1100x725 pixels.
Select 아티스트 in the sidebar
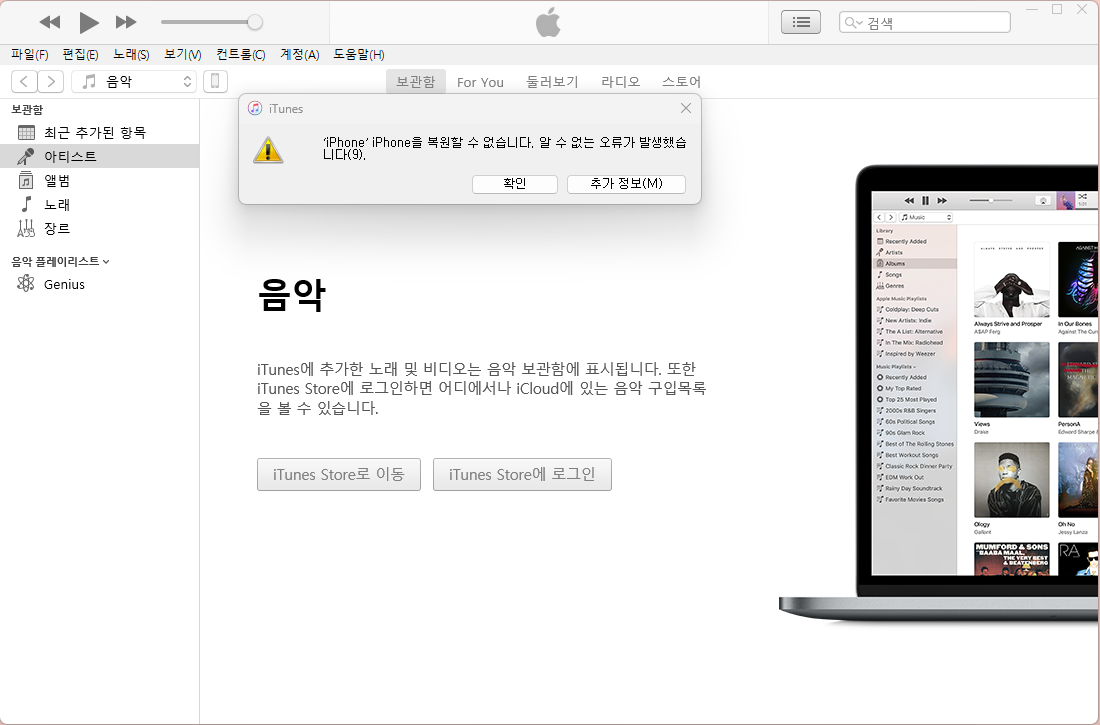point(100,156)
